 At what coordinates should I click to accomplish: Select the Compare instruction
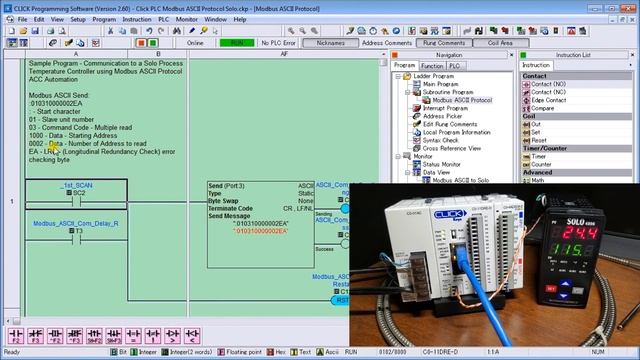[x=542, y=108]
